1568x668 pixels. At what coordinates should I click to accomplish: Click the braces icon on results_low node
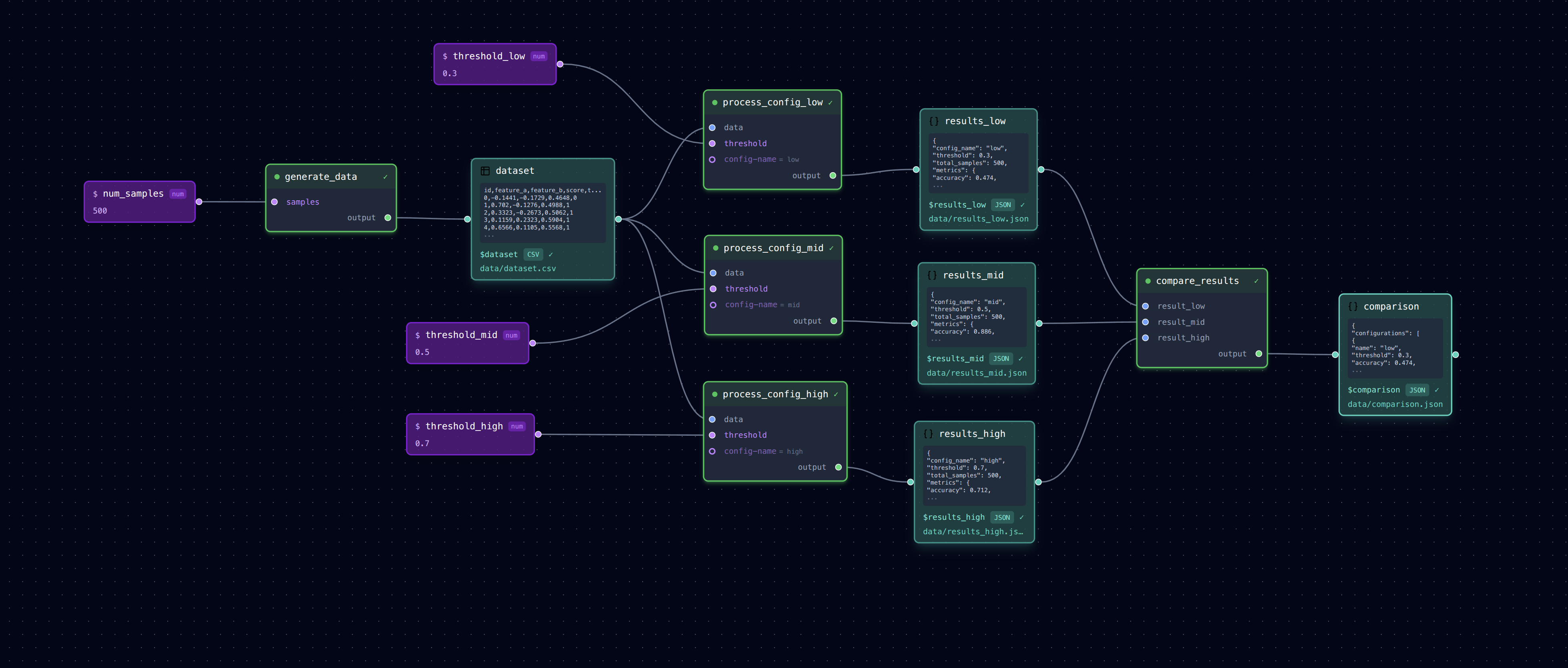tap(934, 121)
